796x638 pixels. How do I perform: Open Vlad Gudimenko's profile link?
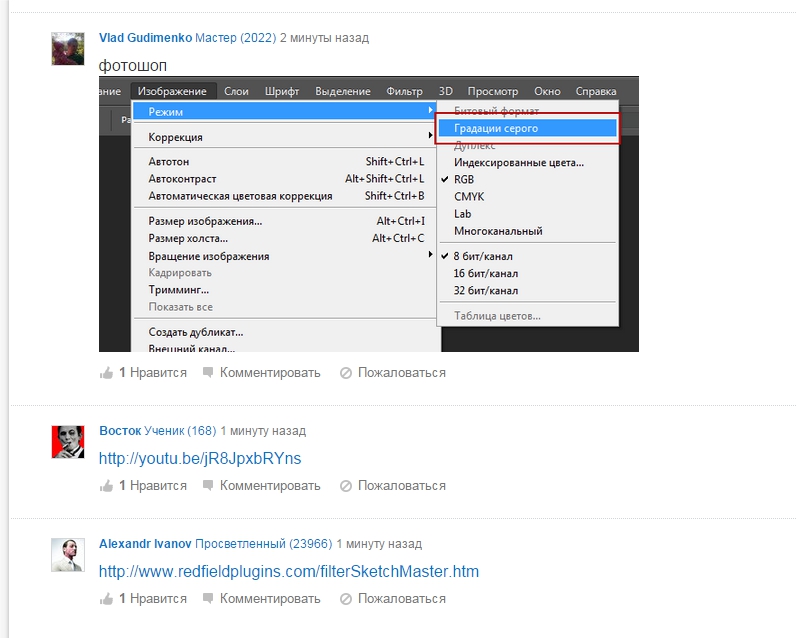point(145,38)
